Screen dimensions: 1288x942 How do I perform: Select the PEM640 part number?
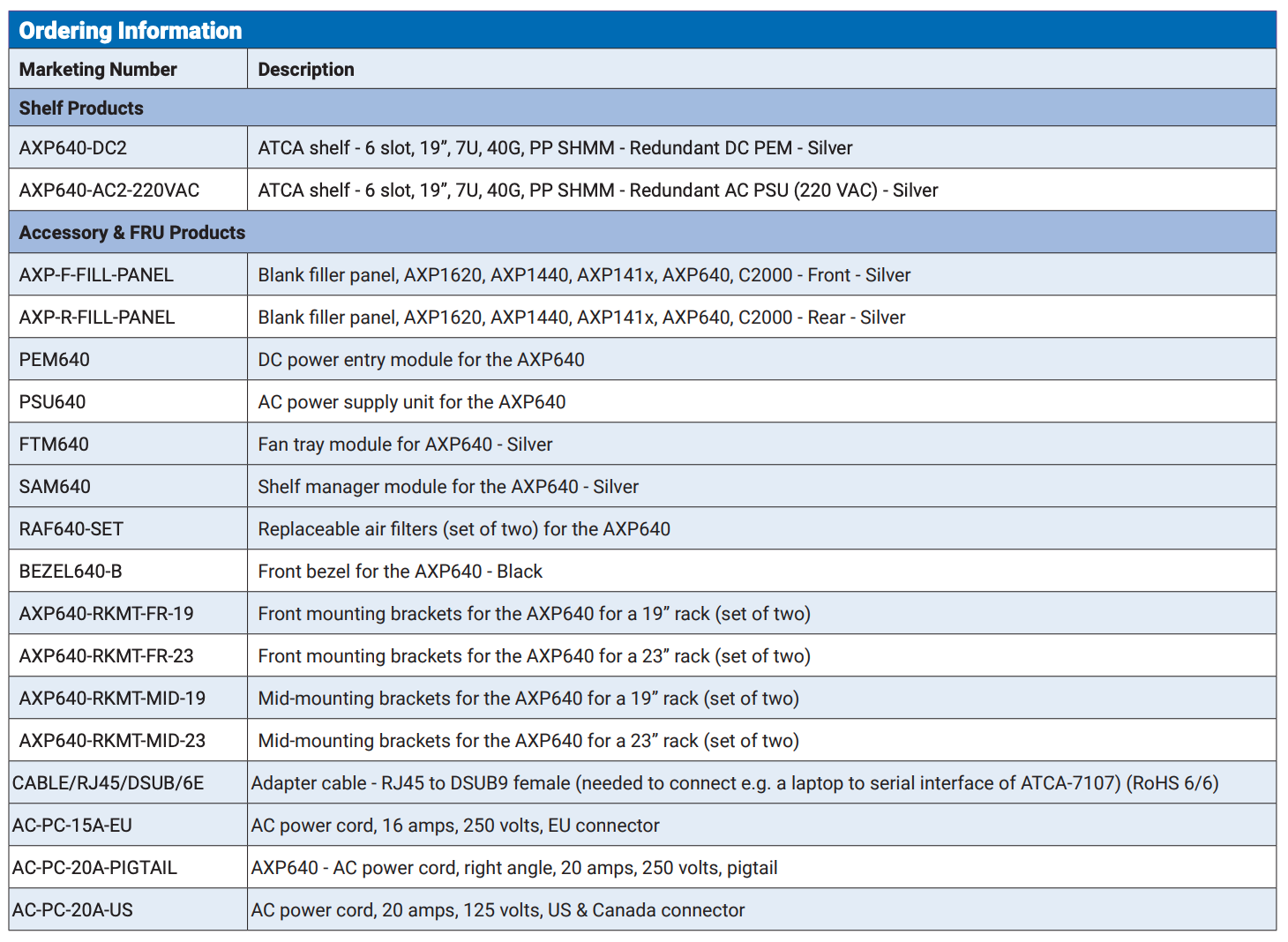[x=55, y=360]
